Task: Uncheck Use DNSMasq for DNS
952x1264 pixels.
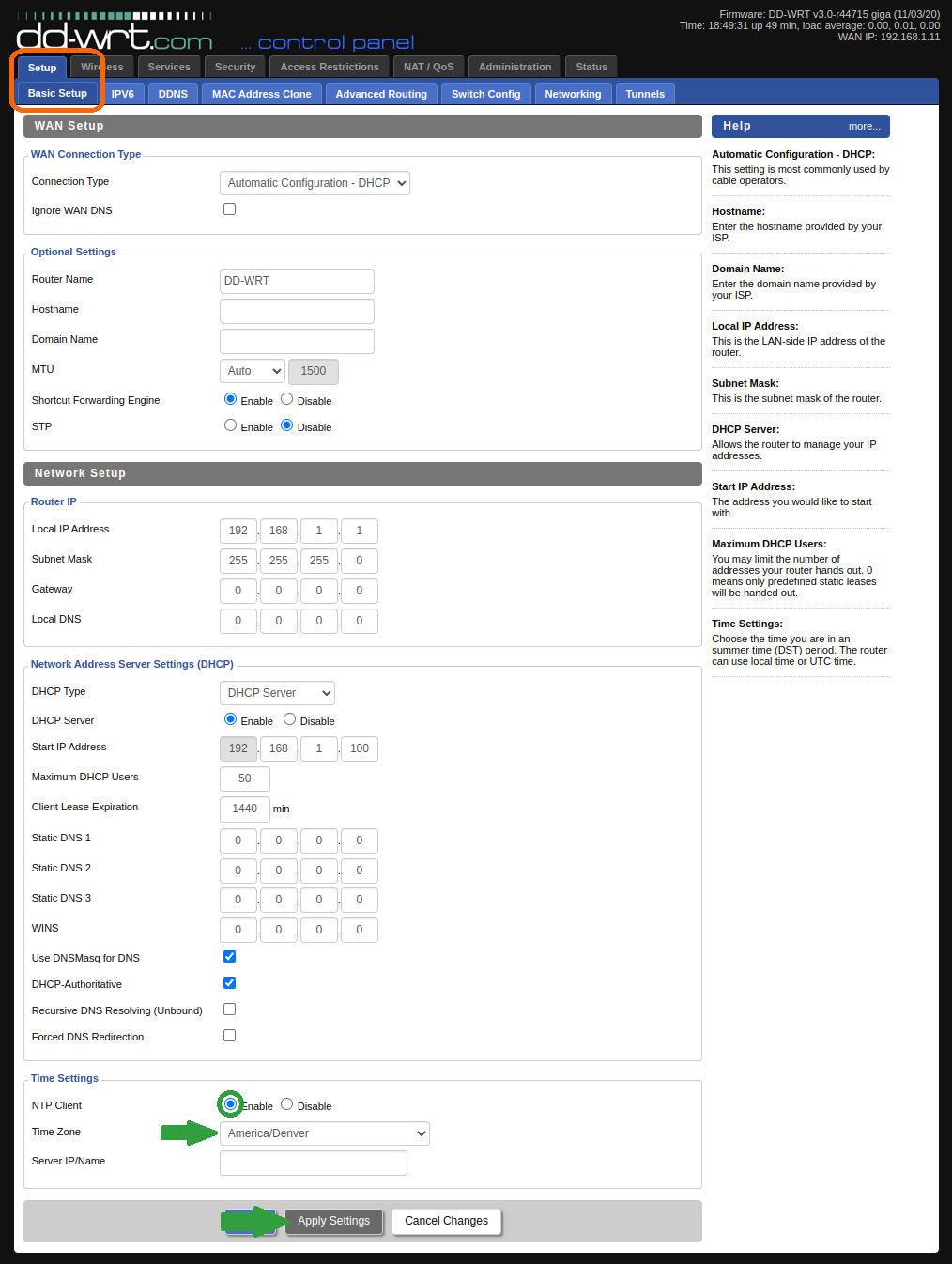Action: (x=229, y=957)
